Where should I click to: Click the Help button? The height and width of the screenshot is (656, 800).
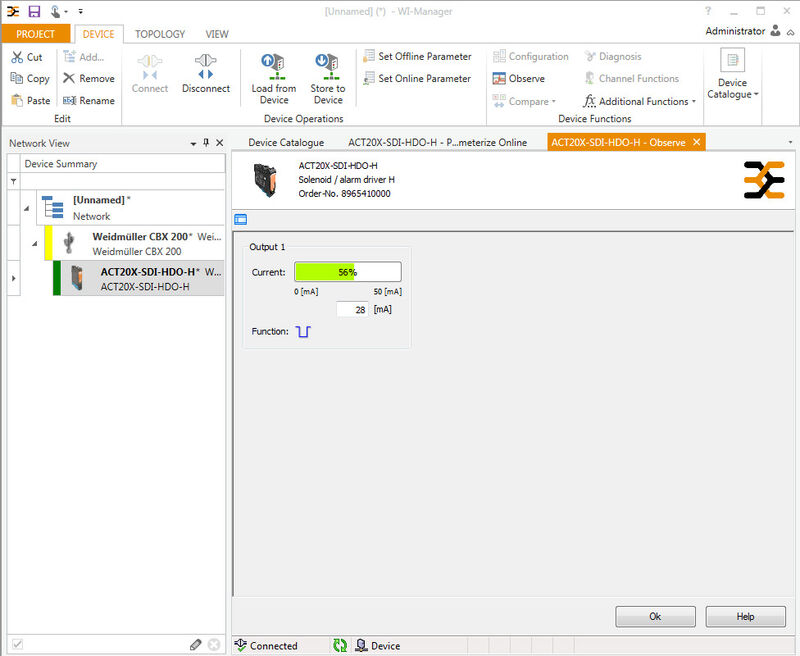point(745,617)
